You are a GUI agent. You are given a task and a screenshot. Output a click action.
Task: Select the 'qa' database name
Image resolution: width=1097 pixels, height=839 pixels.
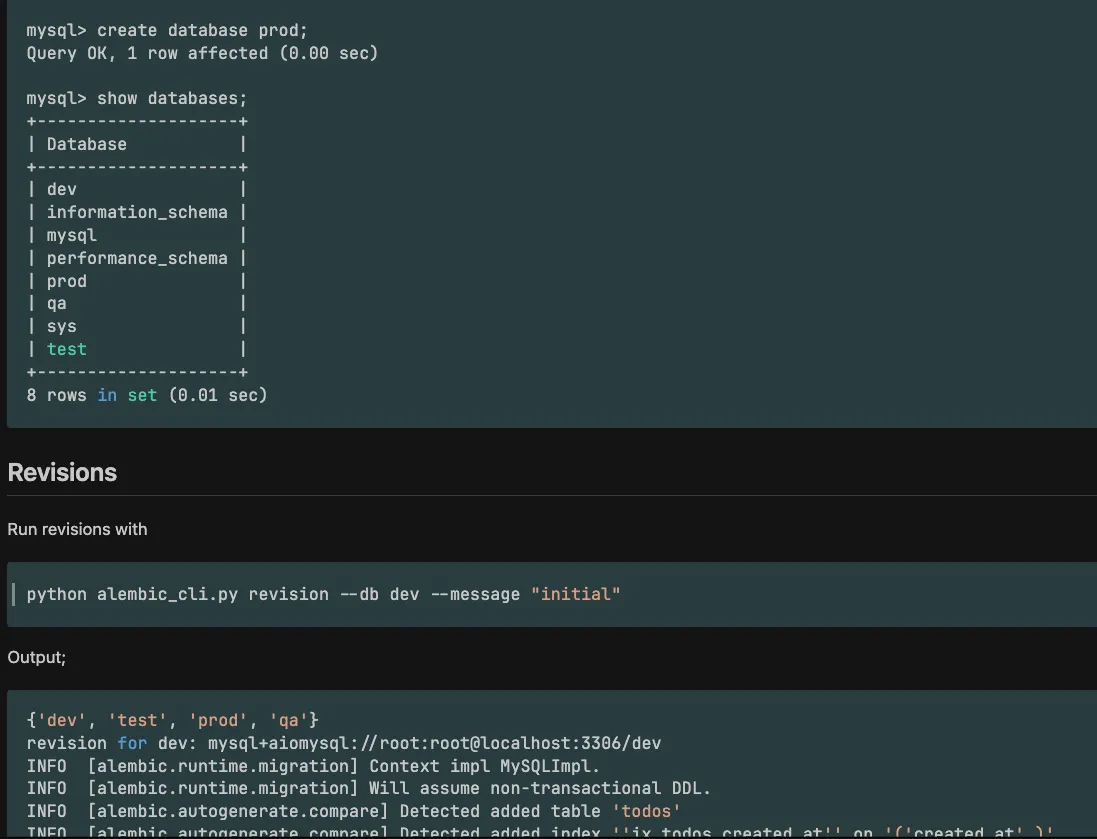[x=56, y=303]
